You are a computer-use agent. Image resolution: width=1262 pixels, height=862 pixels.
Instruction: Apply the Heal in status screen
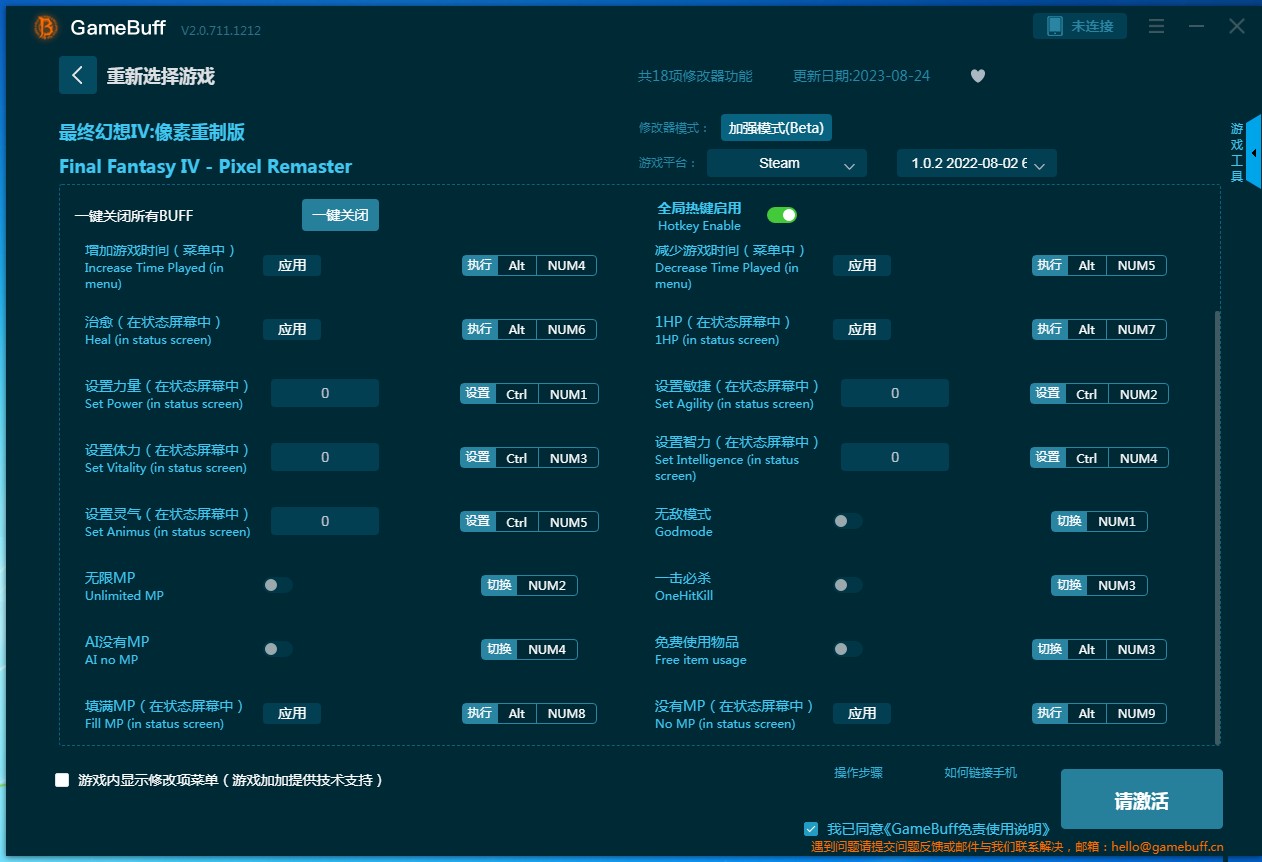pyautogui.click(x=292, y=329)
